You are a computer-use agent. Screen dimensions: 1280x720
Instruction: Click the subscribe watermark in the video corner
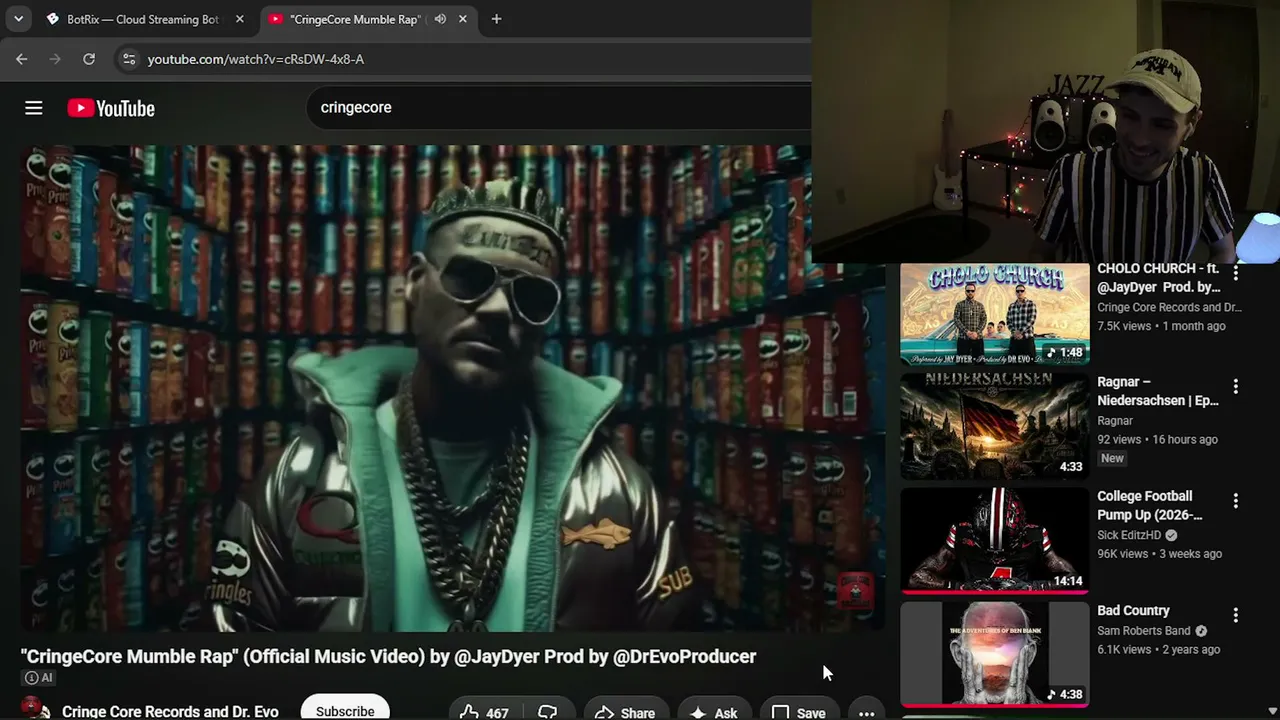coord(855,591)
